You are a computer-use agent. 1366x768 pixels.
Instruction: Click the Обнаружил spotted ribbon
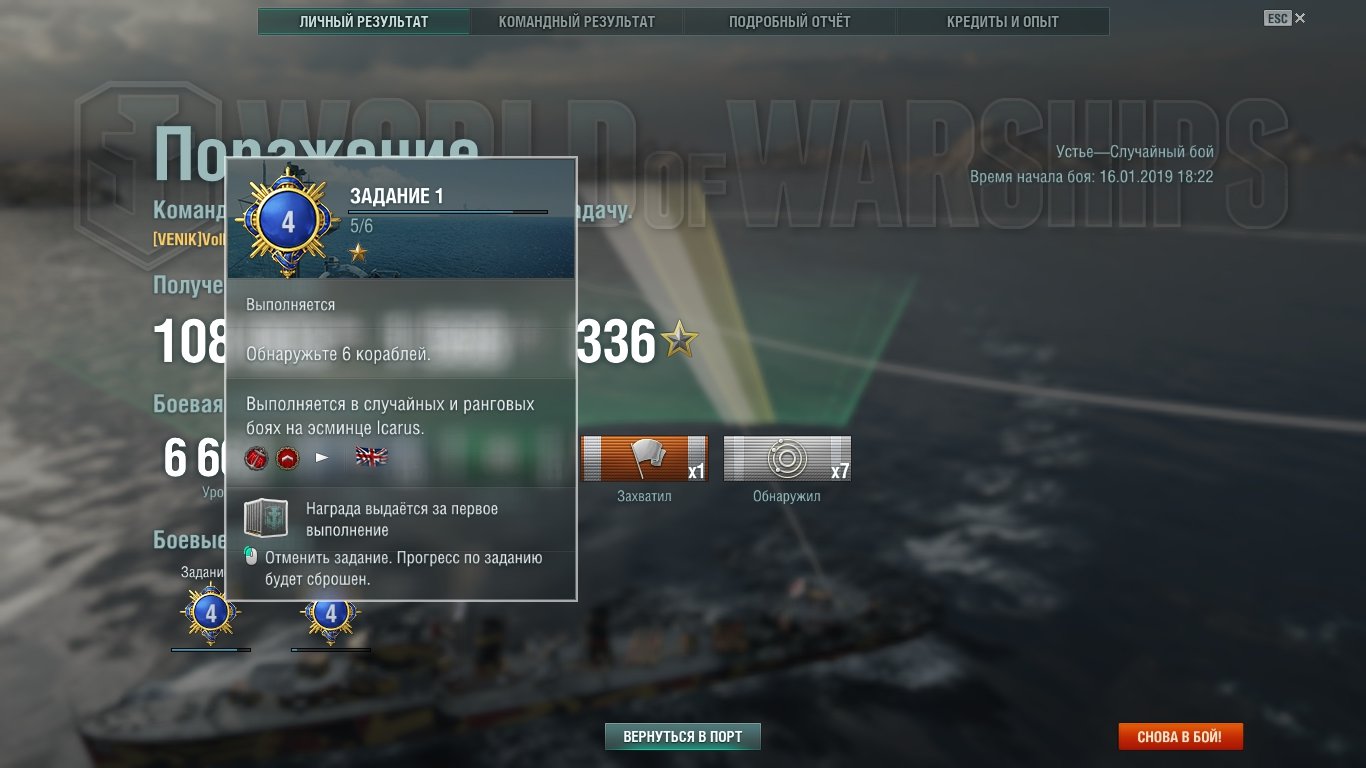point(788,459)
